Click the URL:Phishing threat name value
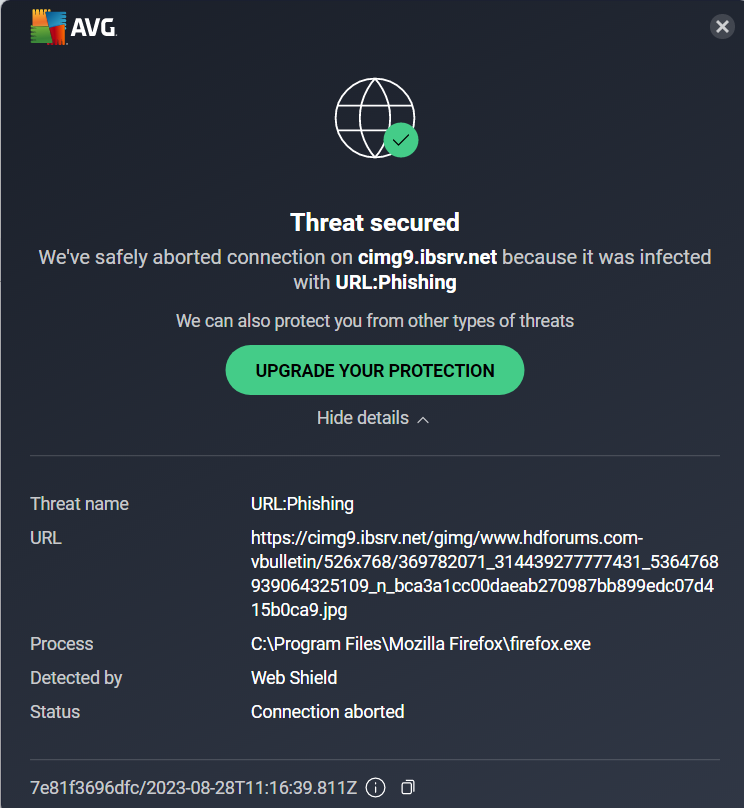 coord(302,504)
